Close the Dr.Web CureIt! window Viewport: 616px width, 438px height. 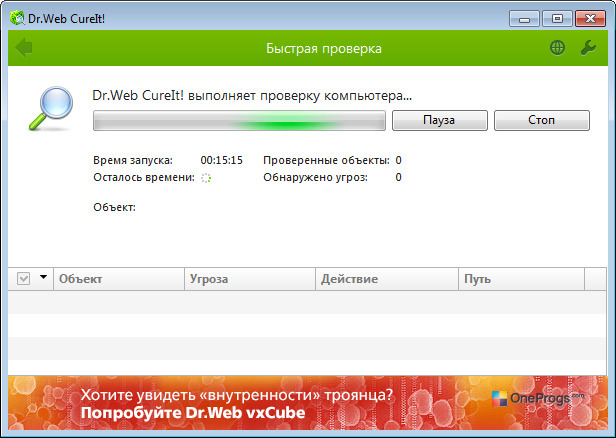tap(590, 18)
